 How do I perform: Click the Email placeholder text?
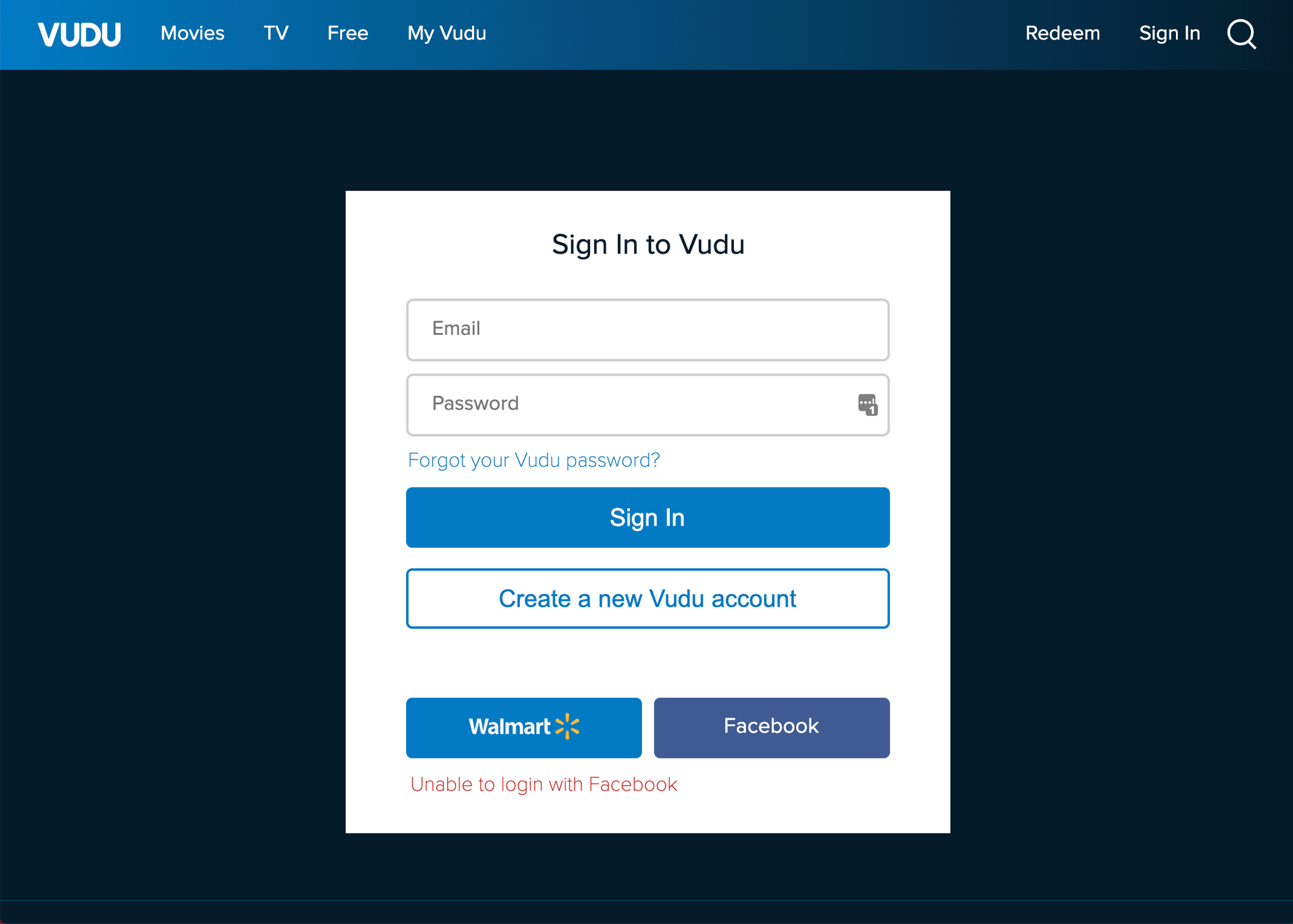(456, 328)
